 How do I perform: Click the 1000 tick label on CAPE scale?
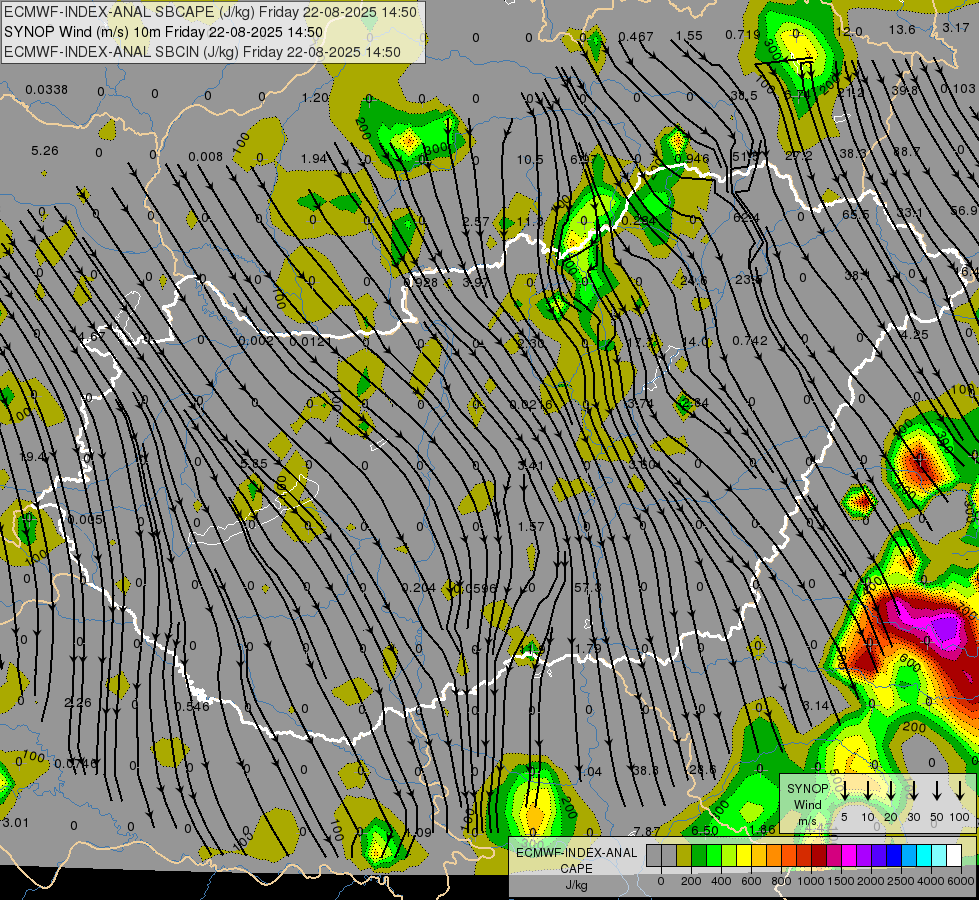coord(810,881)
